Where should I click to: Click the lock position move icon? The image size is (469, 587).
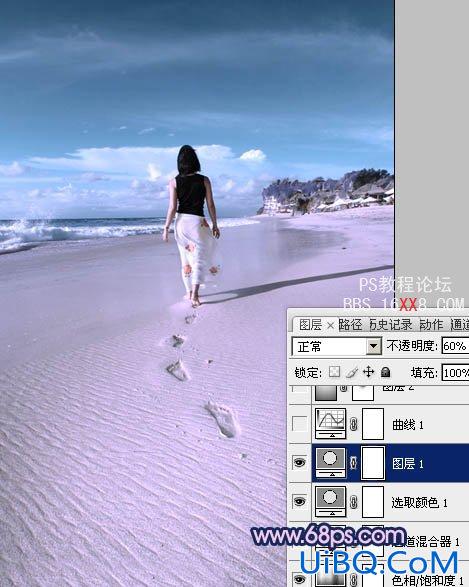click(x=368, y=372)
